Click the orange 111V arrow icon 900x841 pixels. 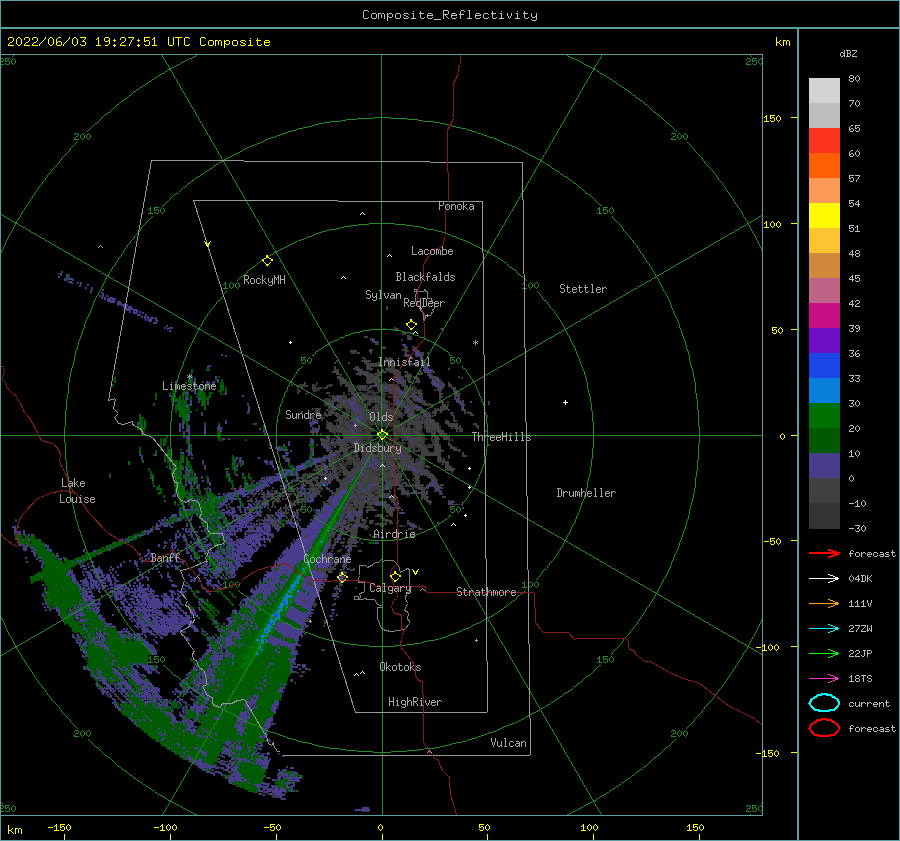pyautogui.click(x=824, y=603)
